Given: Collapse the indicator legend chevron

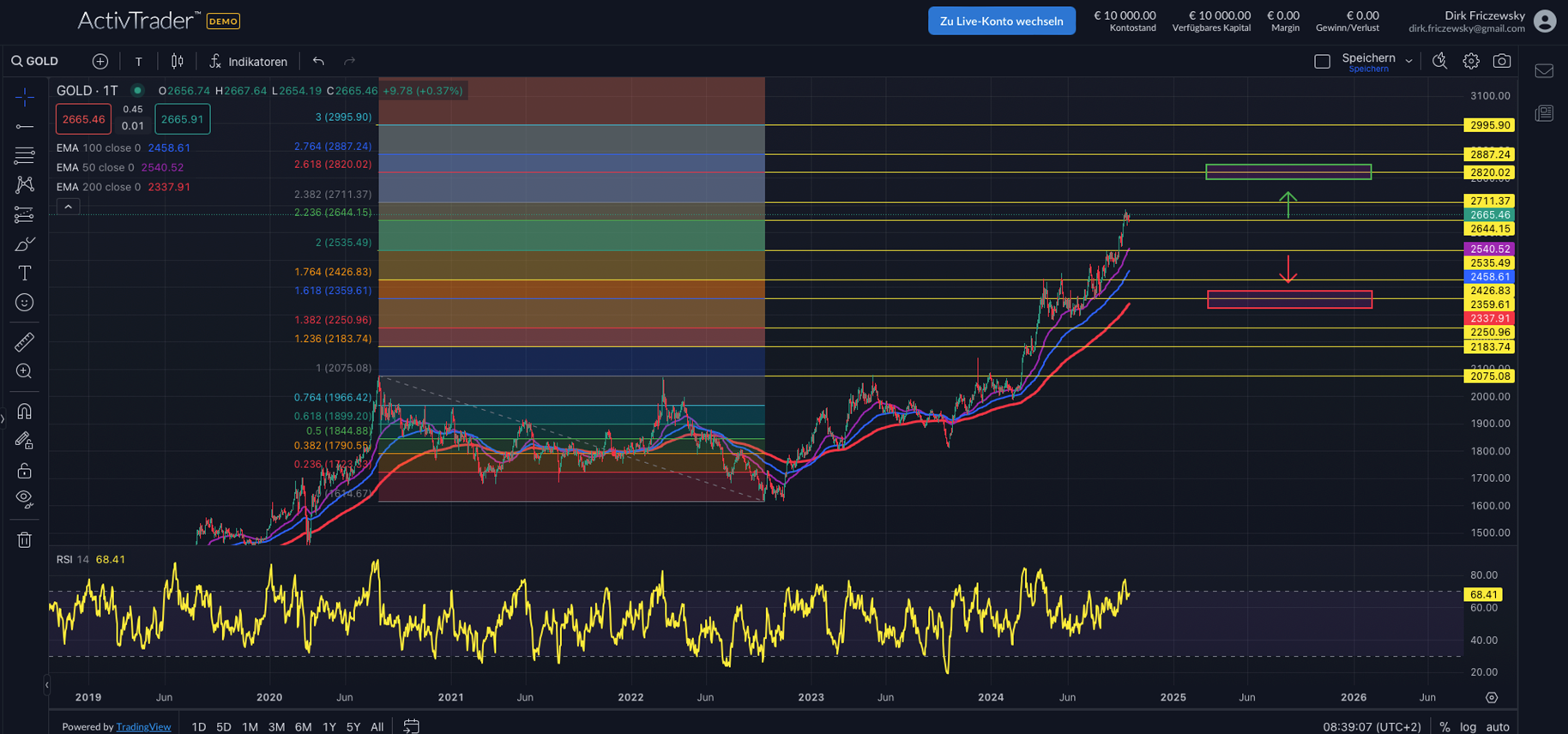Looking at the screenshot, I should (x=68, y=207).
